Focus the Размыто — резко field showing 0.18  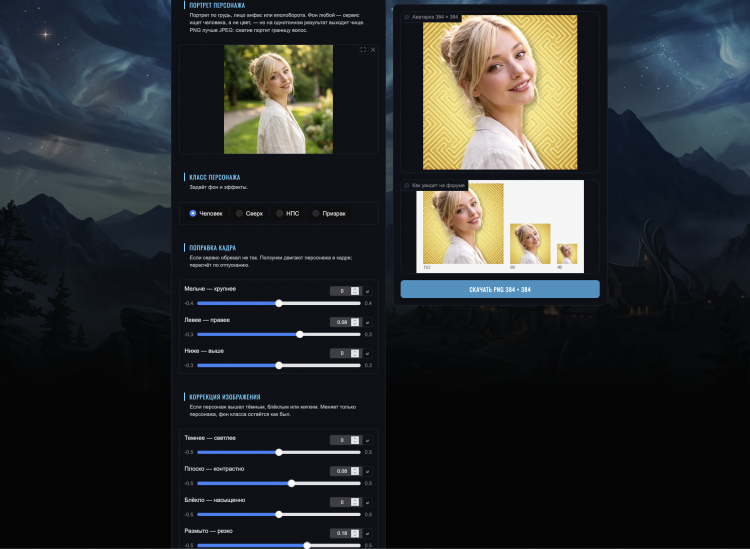[x=345, y=533]
